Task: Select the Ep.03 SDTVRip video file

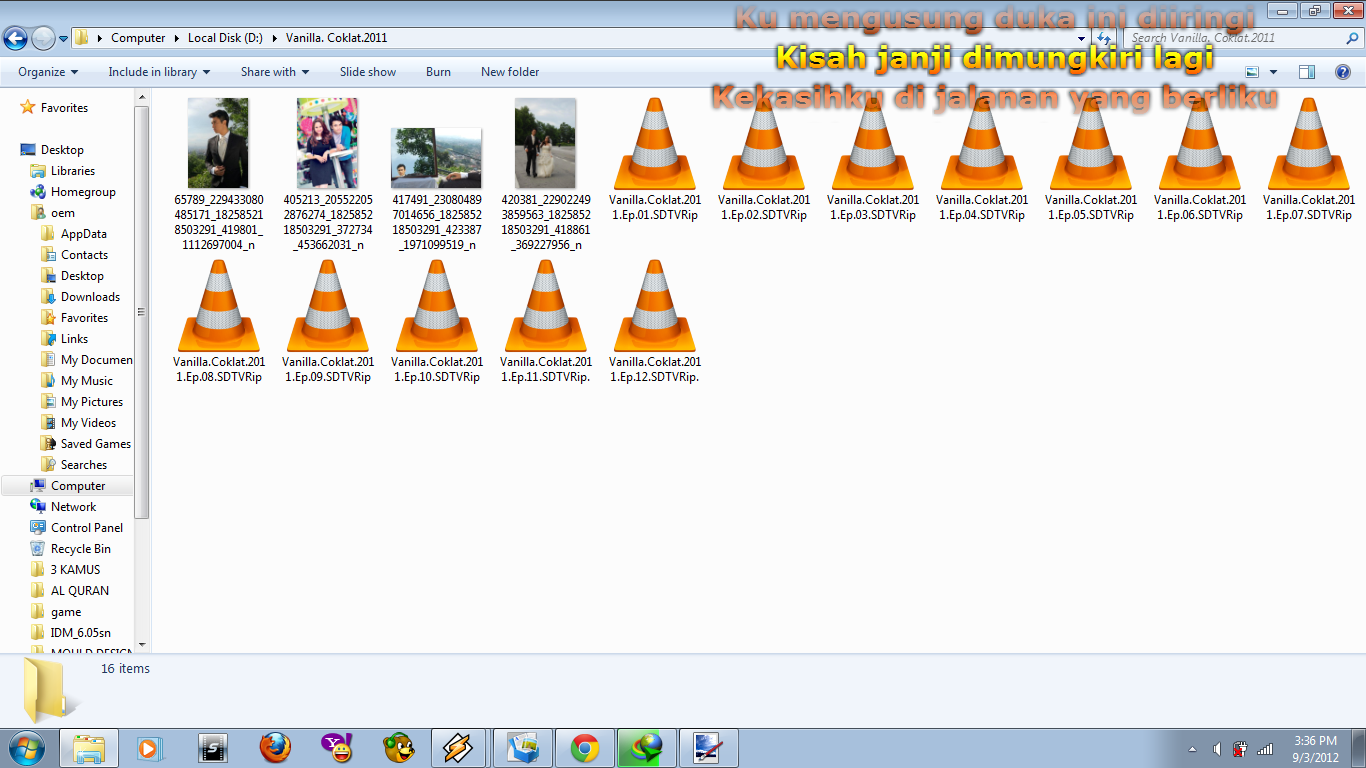Action: click(x=873, y=160)
